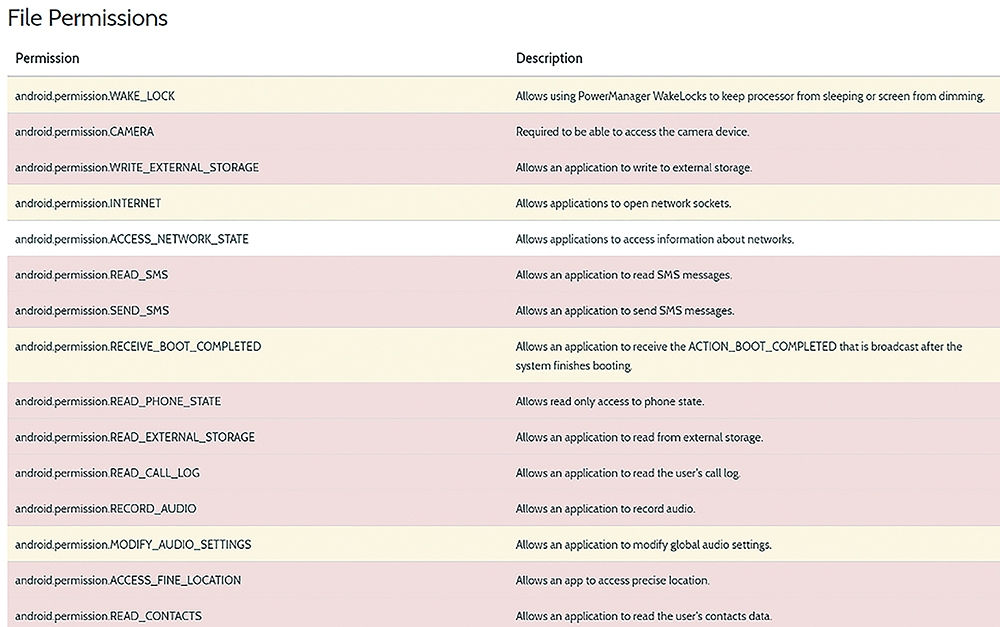Click android.permission.CAMERA cell
The height and width of the screenshot is (627, 1000).
coord(85,132)
